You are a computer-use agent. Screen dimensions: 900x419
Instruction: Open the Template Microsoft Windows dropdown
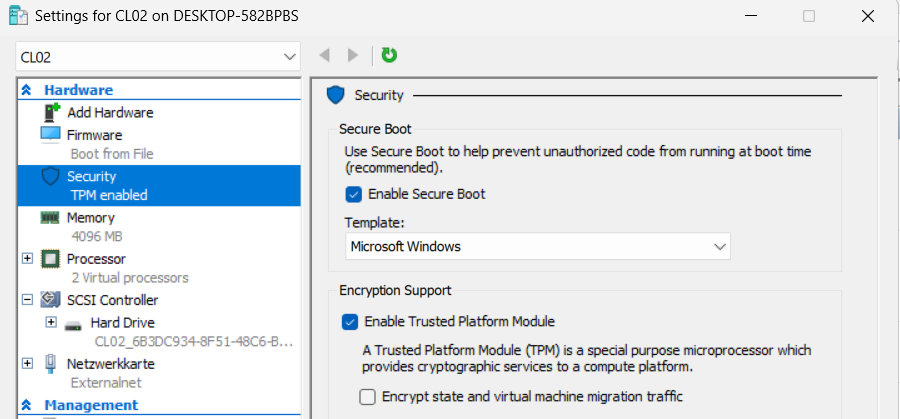pos(537,246)
